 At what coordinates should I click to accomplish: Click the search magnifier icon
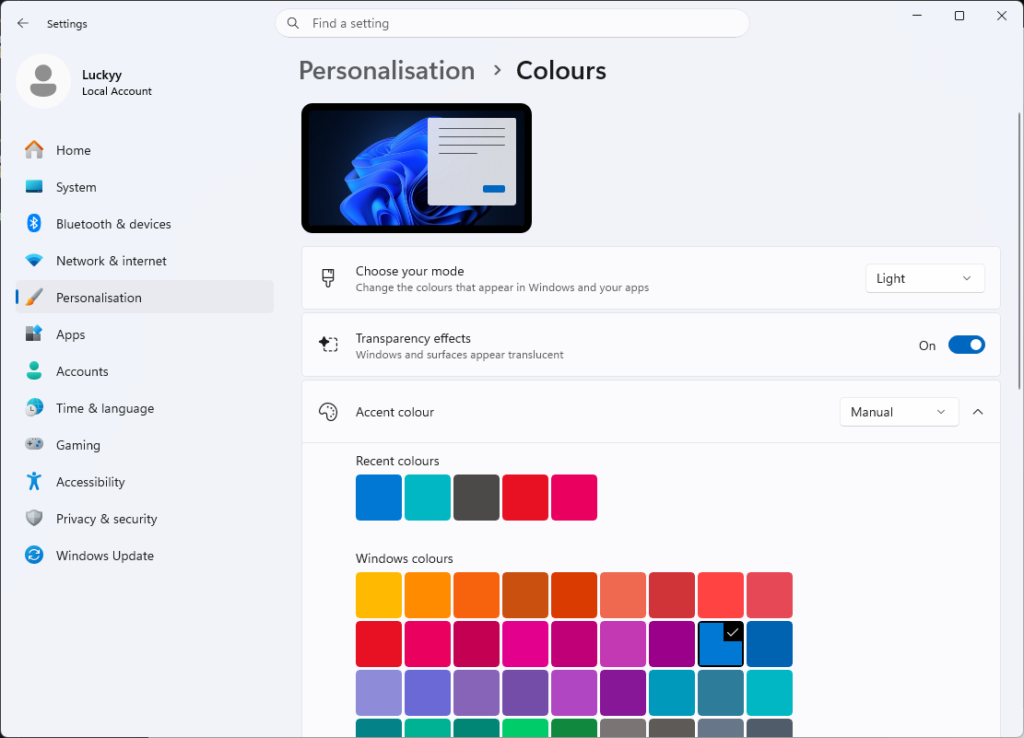[x=293, y=24]
